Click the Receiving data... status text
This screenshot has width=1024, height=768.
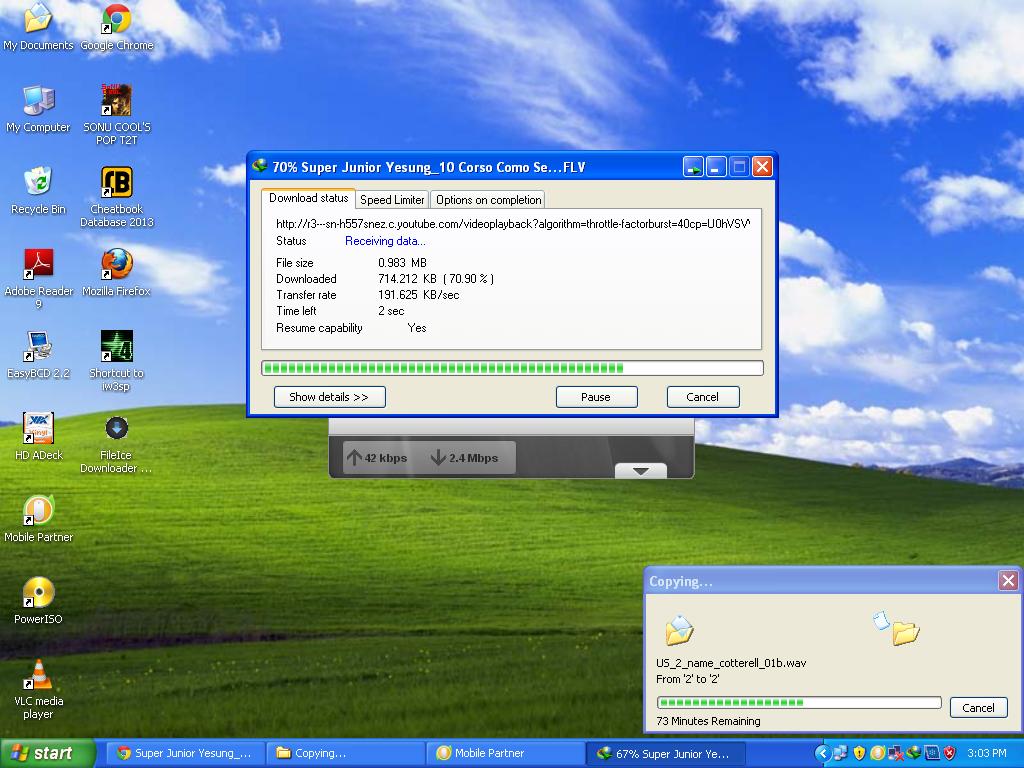[x=385, y=241]
